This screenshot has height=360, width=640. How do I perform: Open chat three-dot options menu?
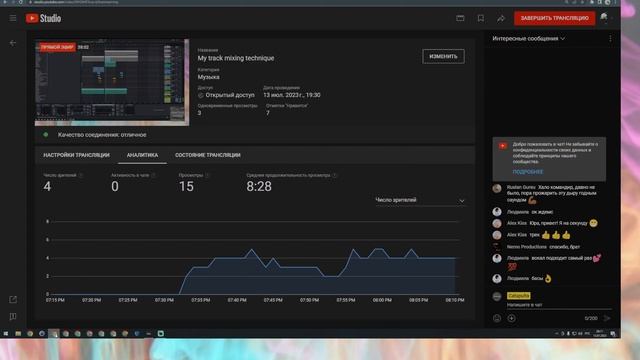click(x=610, y=38)
